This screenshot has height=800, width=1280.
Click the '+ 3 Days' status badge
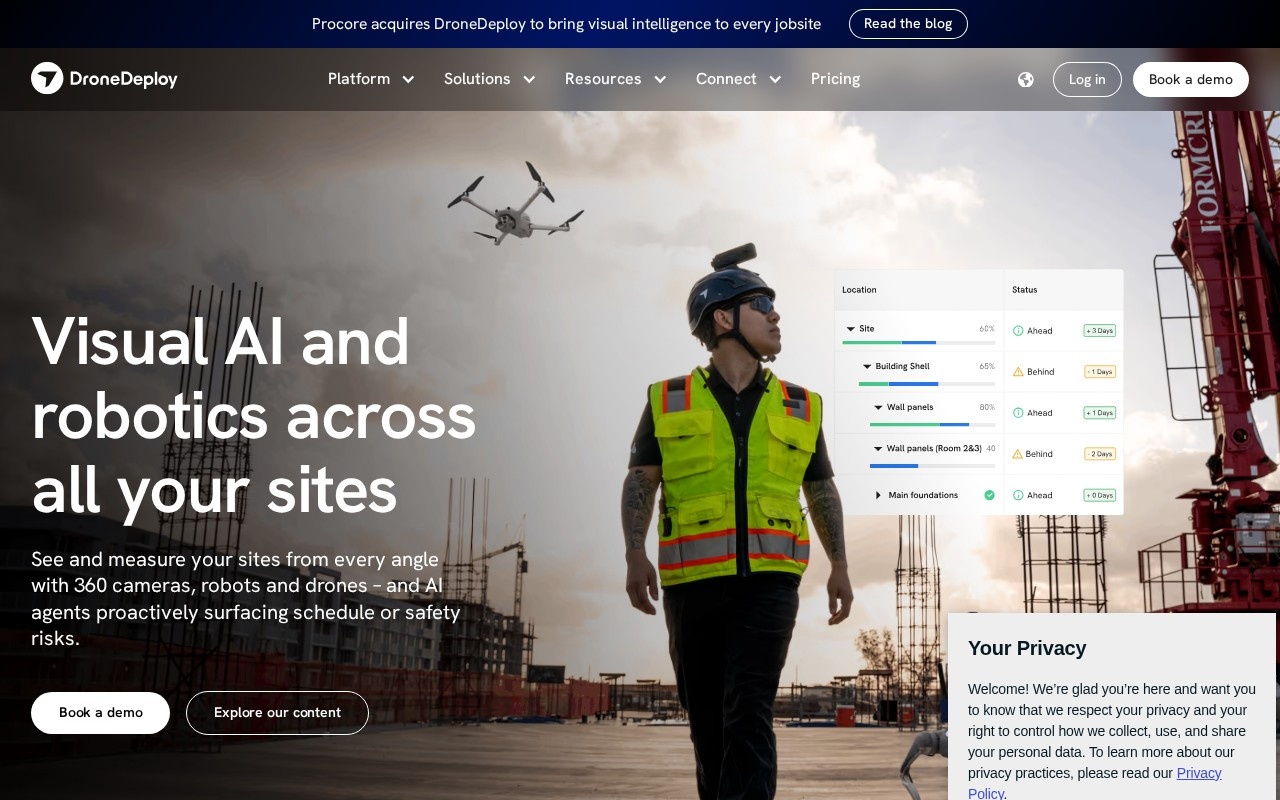tap(1100, 331)
